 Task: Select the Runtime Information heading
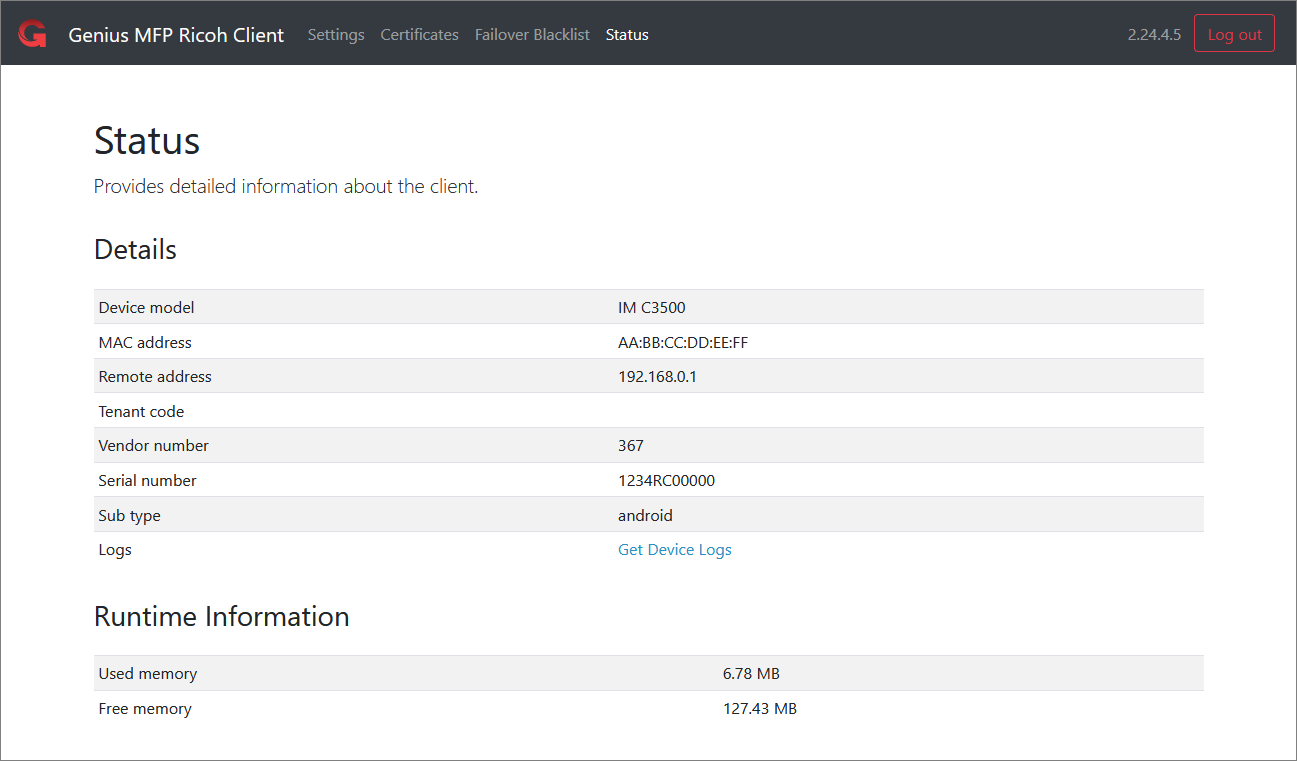tap(222, 616)
